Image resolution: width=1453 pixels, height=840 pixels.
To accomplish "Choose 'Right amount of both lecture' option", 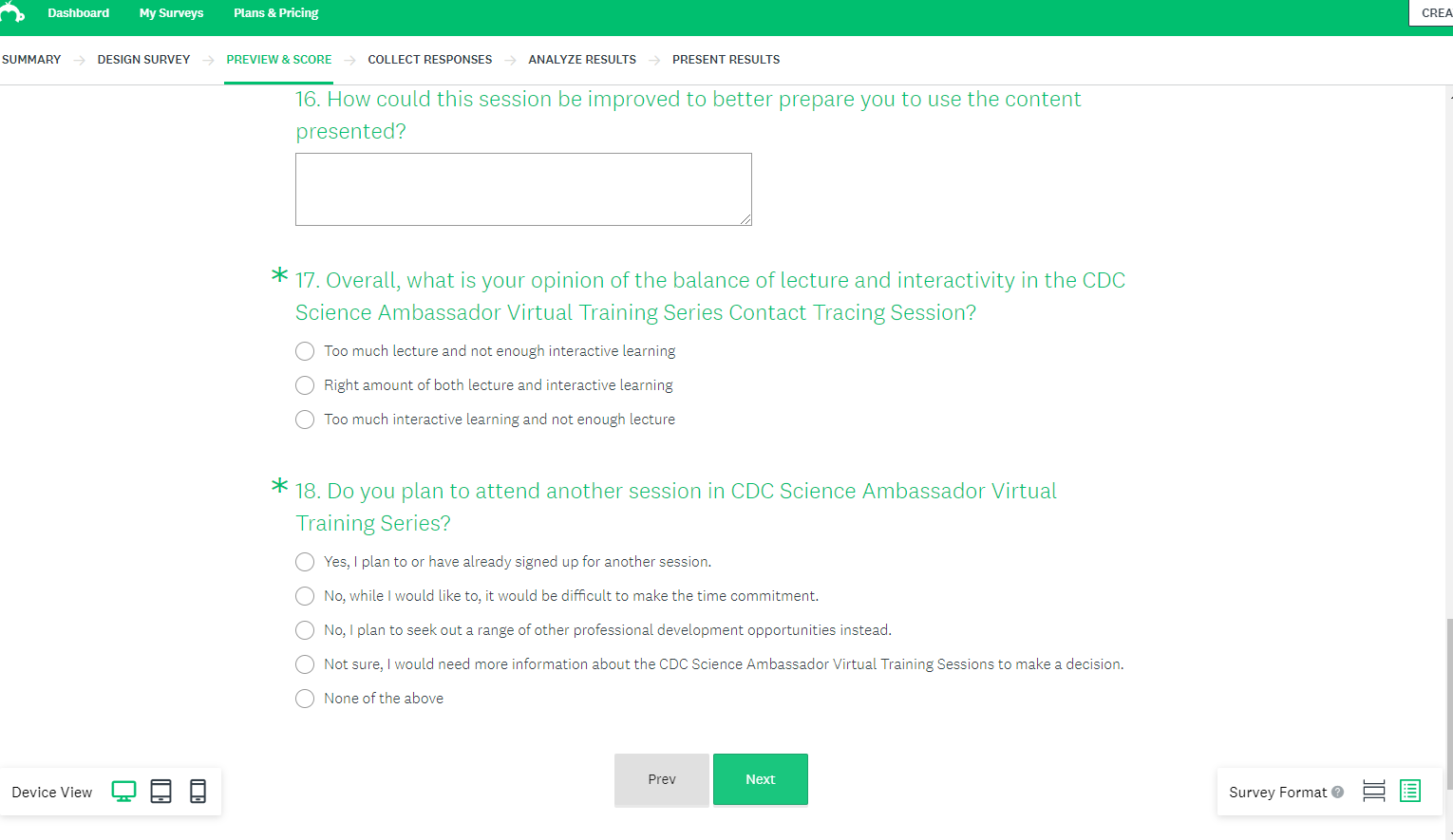I will 305,385.
